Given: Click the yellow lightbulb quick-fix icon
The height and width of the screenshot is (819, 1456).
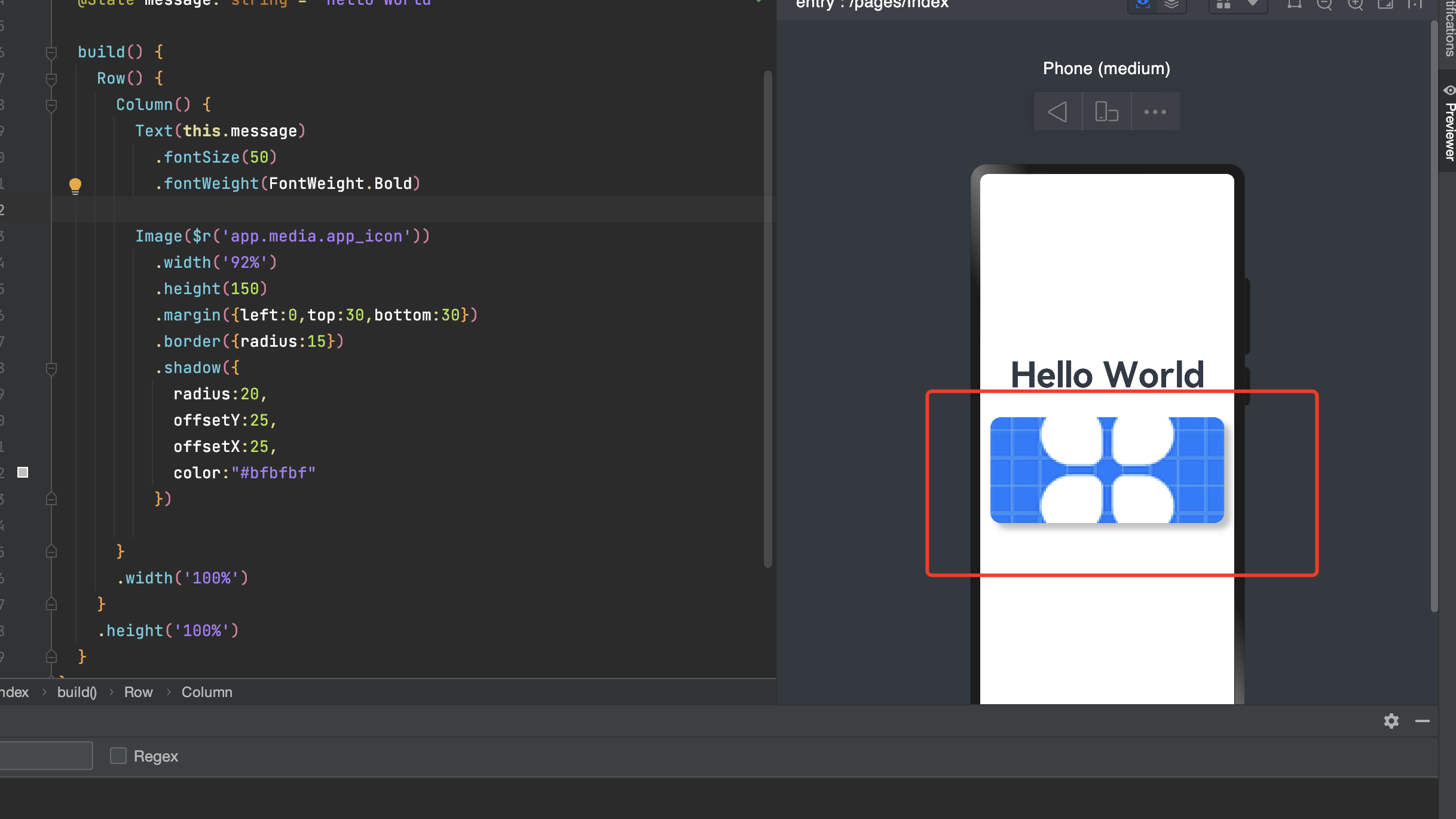Looking at the screenshot, I should click(75, 186).
